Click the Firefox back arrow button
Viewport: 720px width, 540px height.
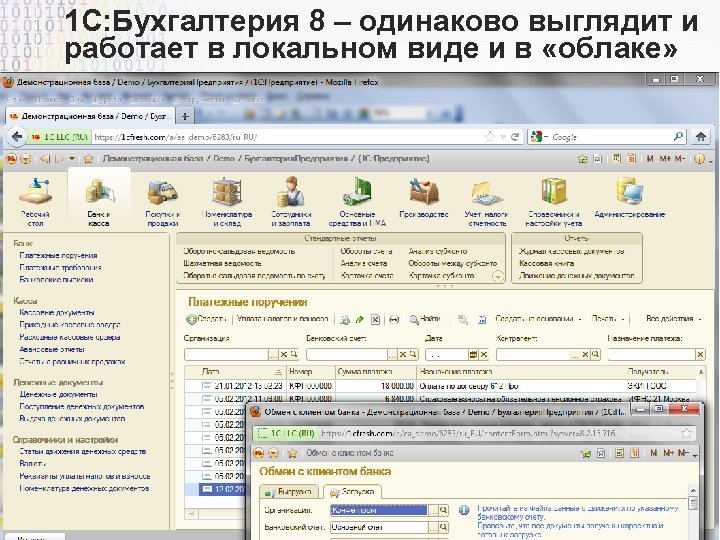pos(17,137)
